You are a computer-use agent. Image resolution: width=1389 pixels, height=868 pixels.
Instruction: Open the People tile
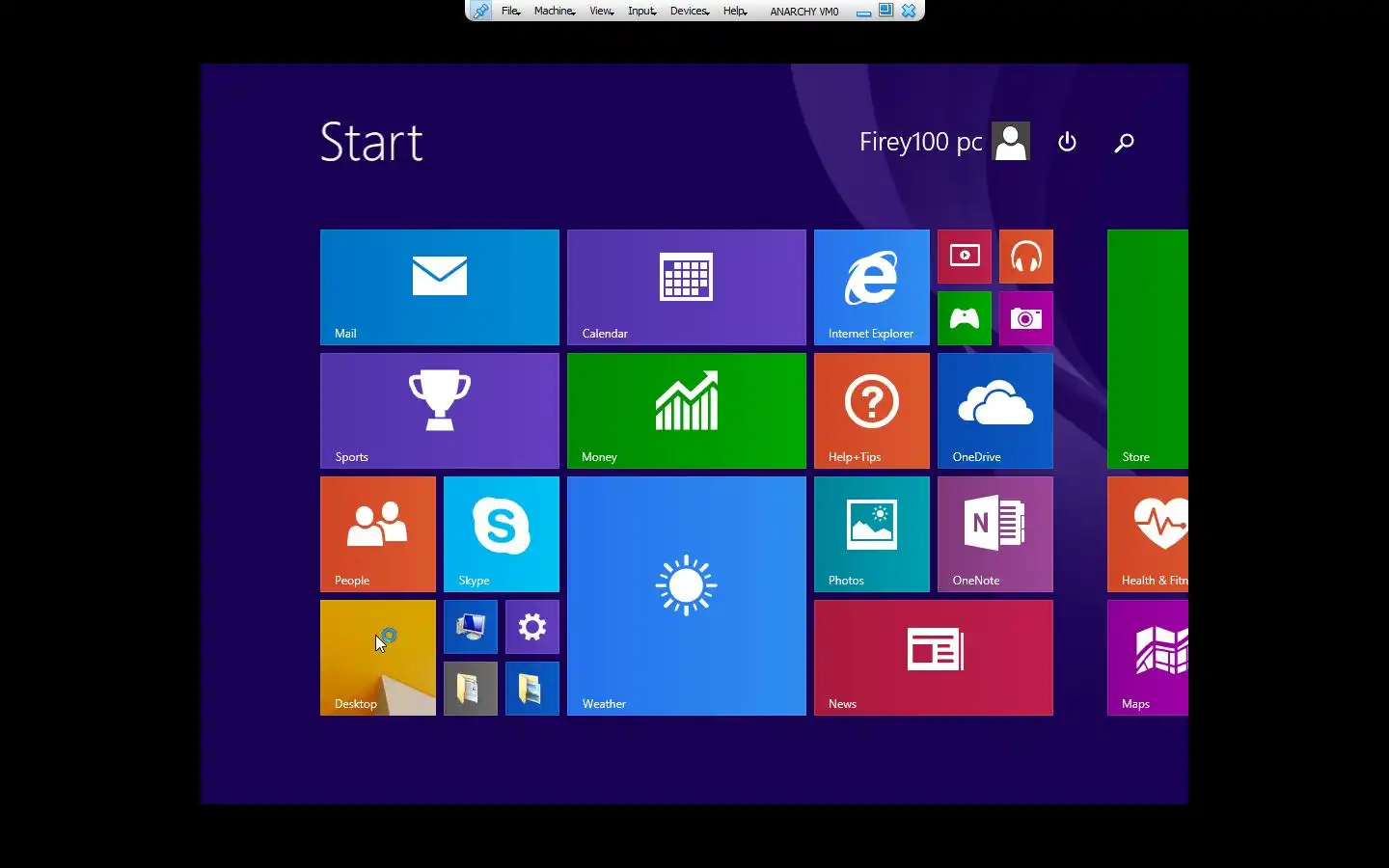(378, 534)
